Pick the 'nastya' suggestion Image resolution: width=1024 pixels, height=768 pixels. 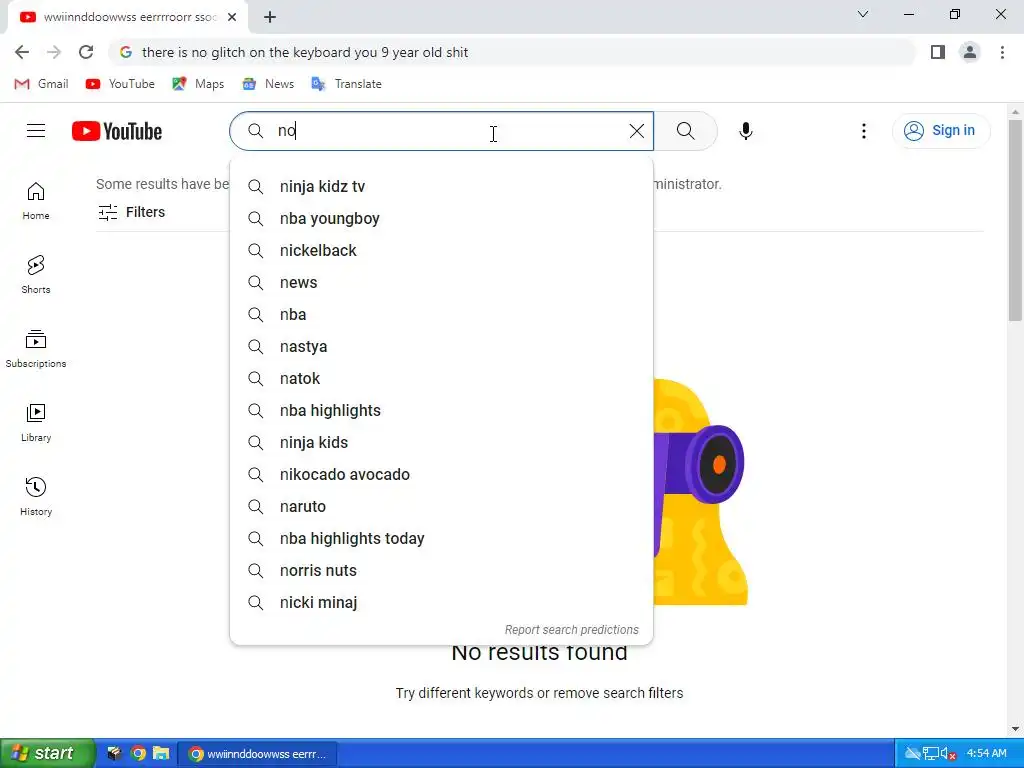(441, 347)
